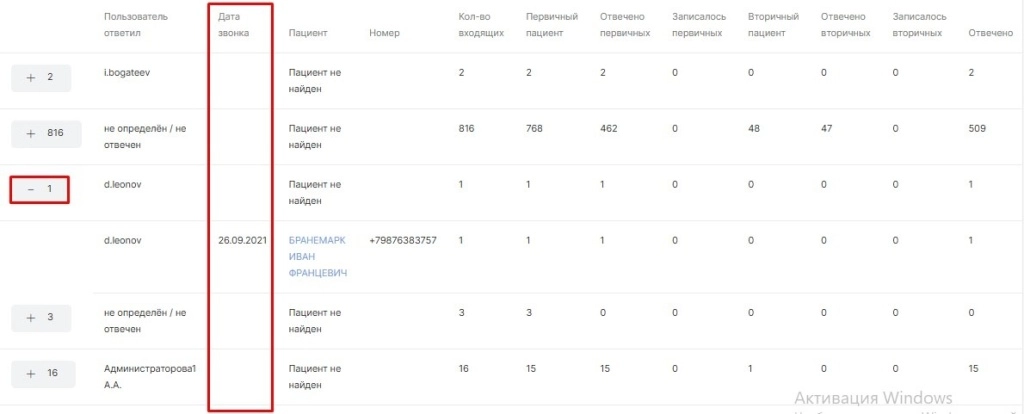Click phone number +79876383757
The width and height of the screenshot is (1024, 414).
point(403,241)
